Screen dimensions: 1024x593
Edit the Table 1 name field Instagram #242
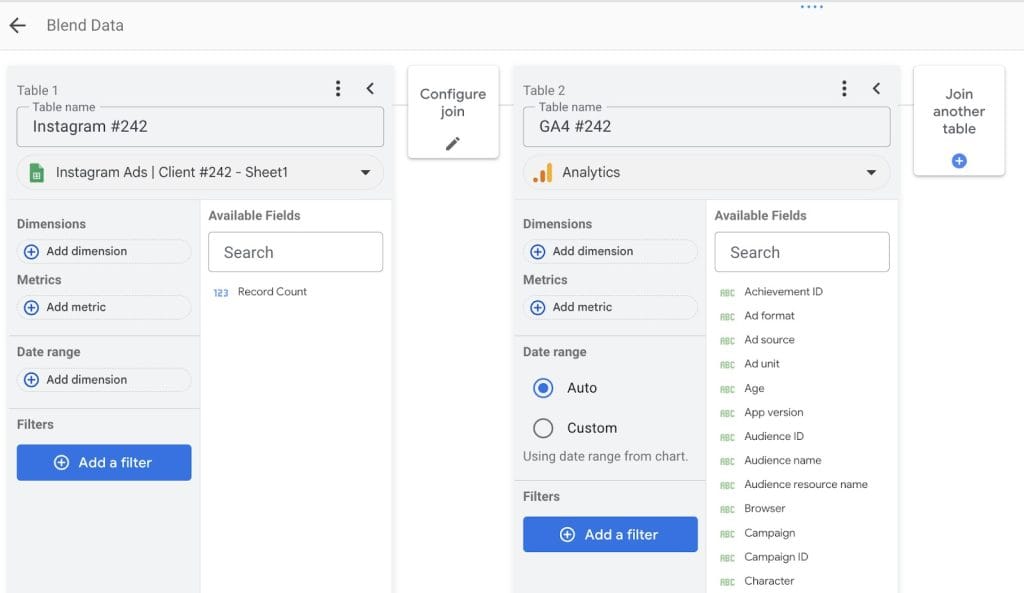(200, 127)
